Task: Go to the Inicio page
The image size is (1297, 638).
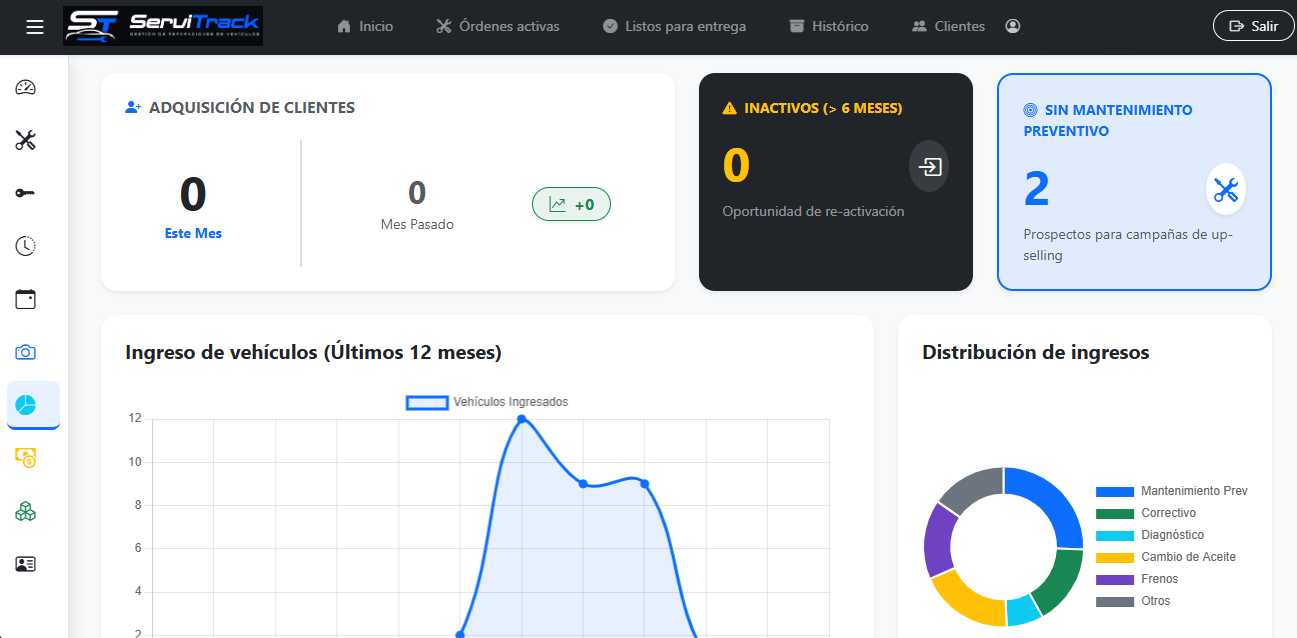Action: (x=365, y=27)
